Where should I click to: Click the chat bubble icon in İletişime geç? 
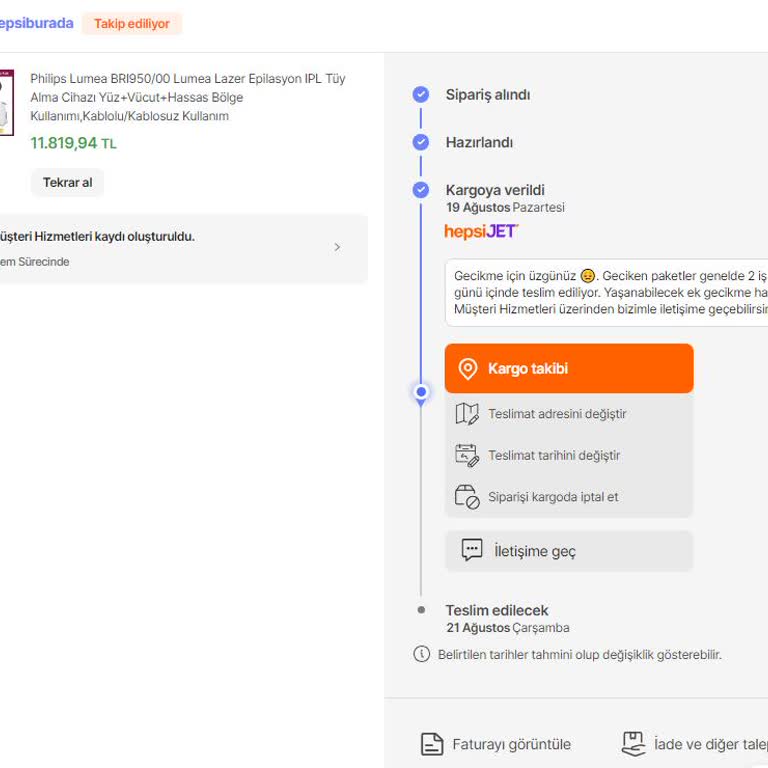pos(472,550)
